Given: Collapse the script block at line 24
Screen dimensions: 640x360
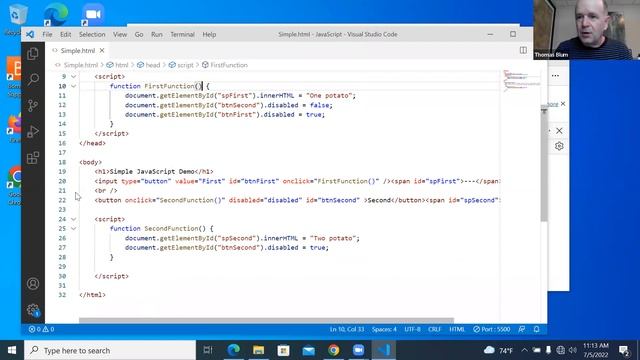Looking at the screenshot, I should 73,219.
